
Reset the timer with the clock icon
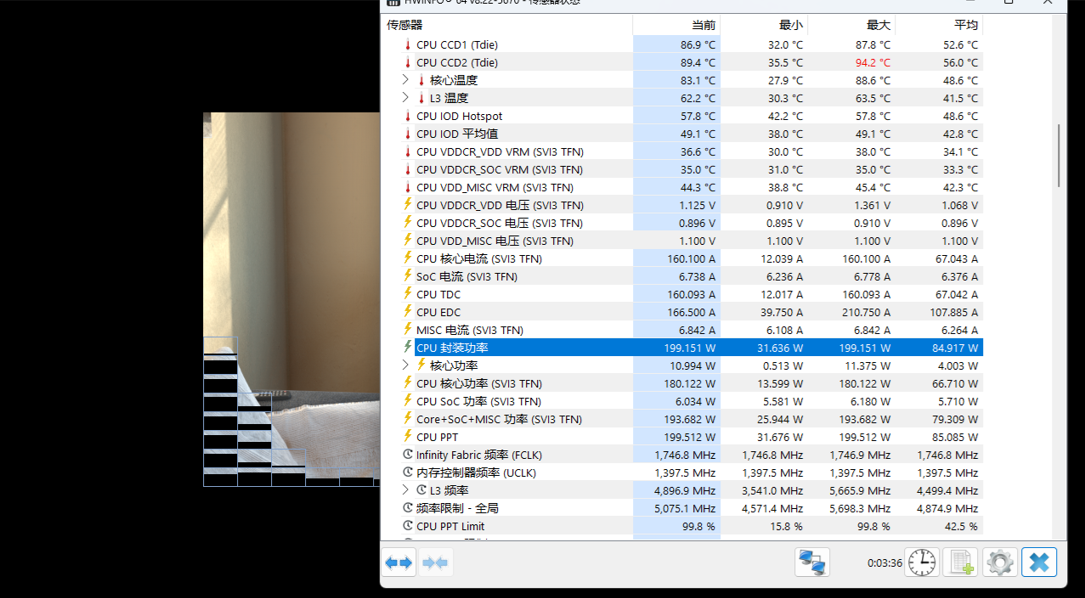[922, 563]
